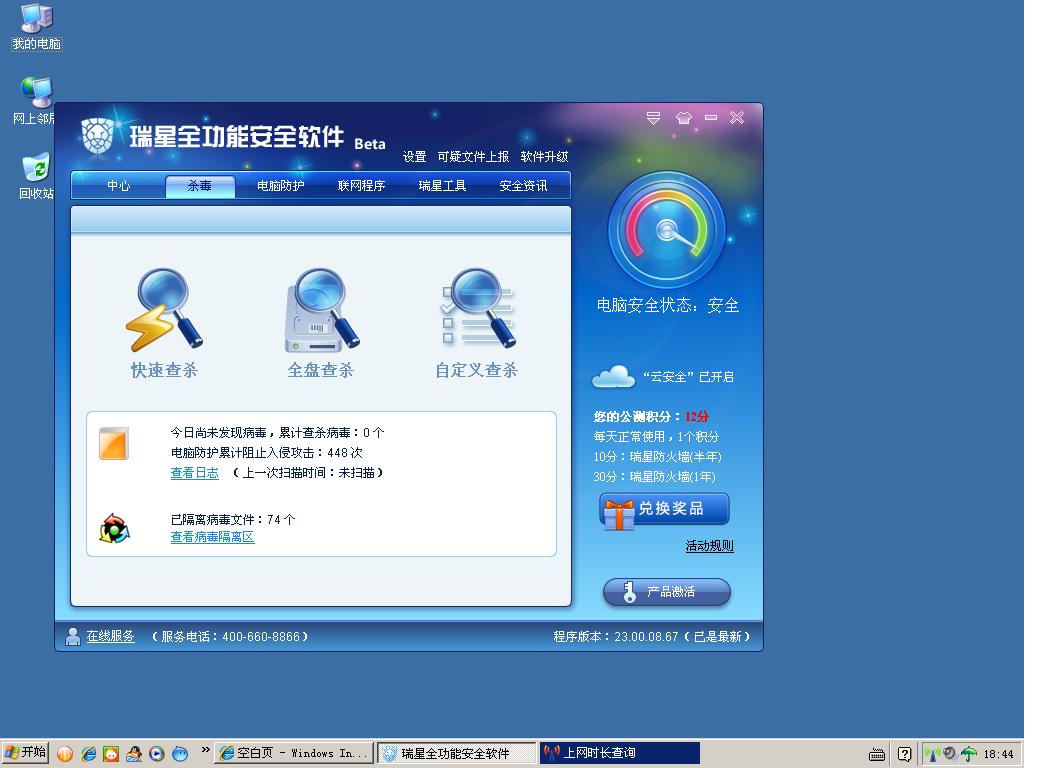Screen dimensions: 1064x768
Task: Open My Computer desktop icon
Action: click(37, 27)
